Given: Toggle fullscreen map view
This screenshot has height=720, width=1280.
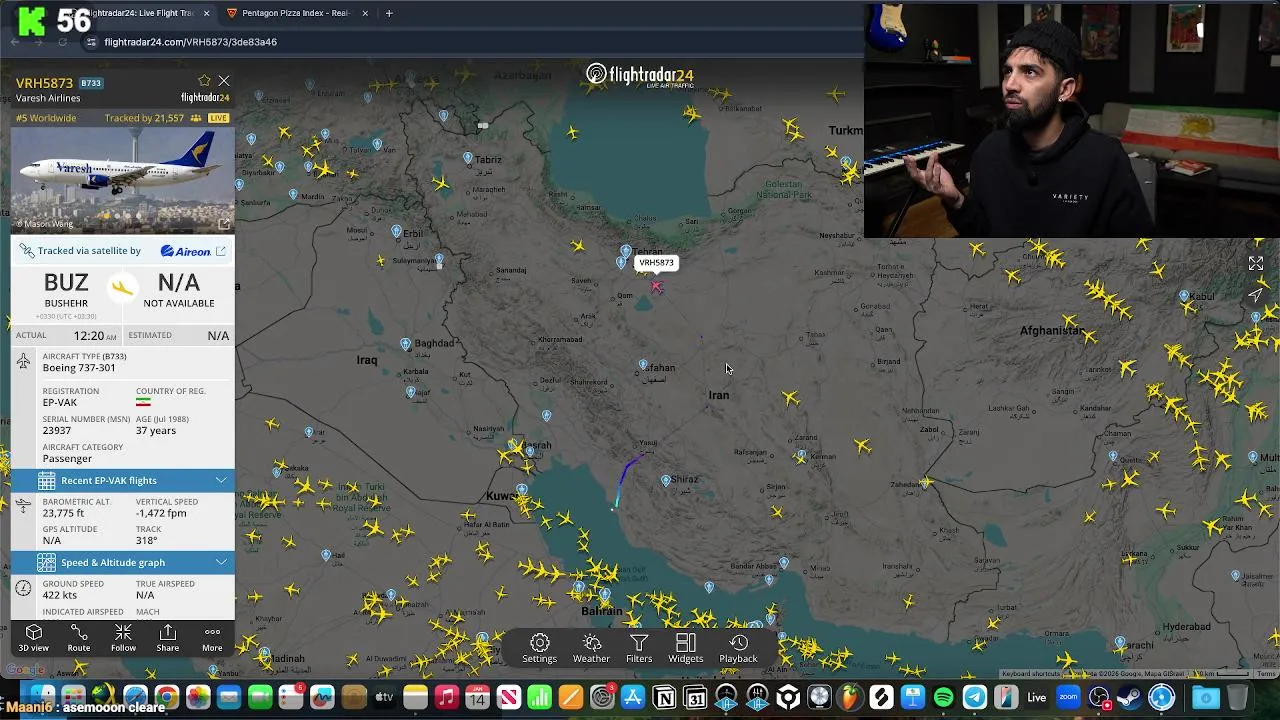Looking at the screenshot, I should pyautogui.click(x=1256, y=264).
